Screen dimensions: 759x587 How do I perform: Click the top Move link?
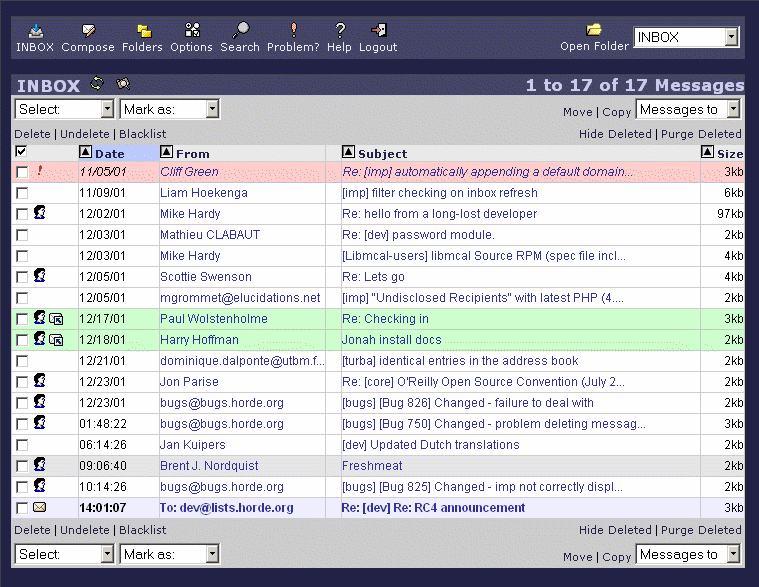click(578, 112)
